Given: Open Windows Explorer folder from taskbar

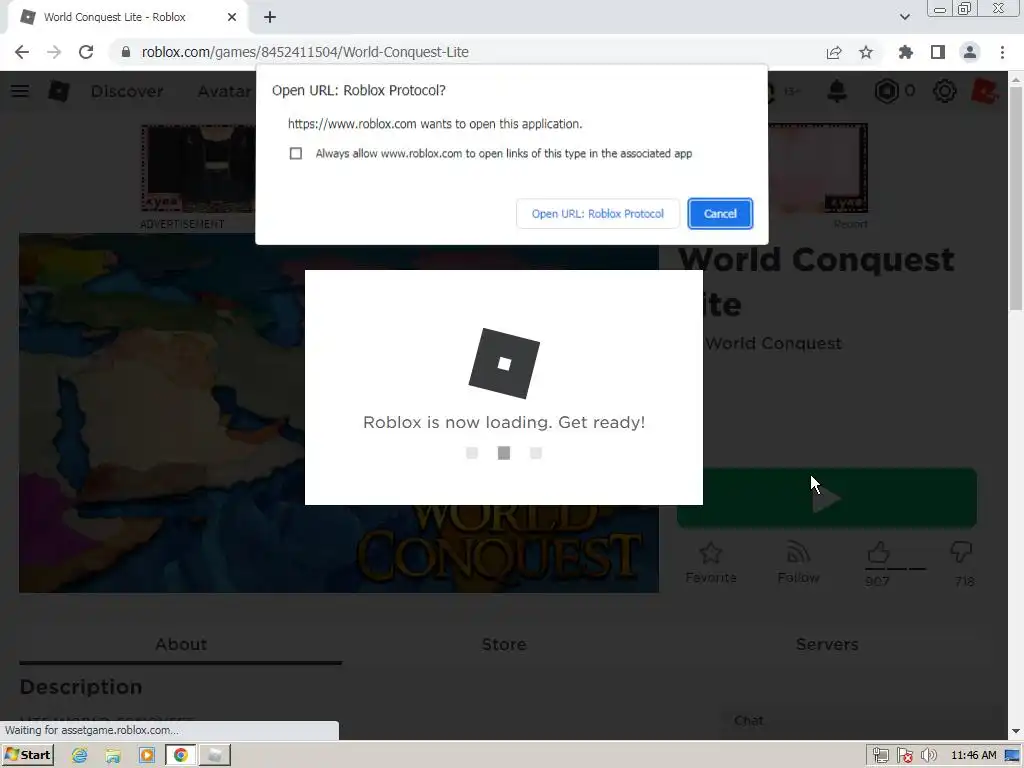Looking at the screenshot, I should tap(113, 756).
